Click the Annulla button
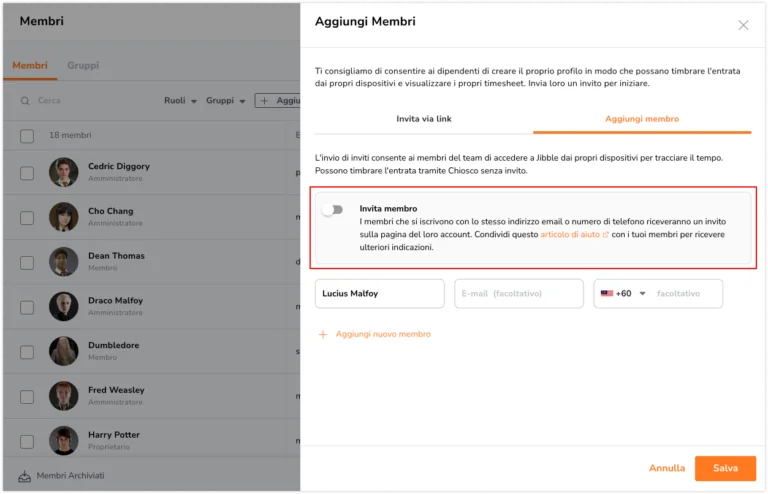The width and height of the screenshot is (768, 494). [x=667, y=468]
